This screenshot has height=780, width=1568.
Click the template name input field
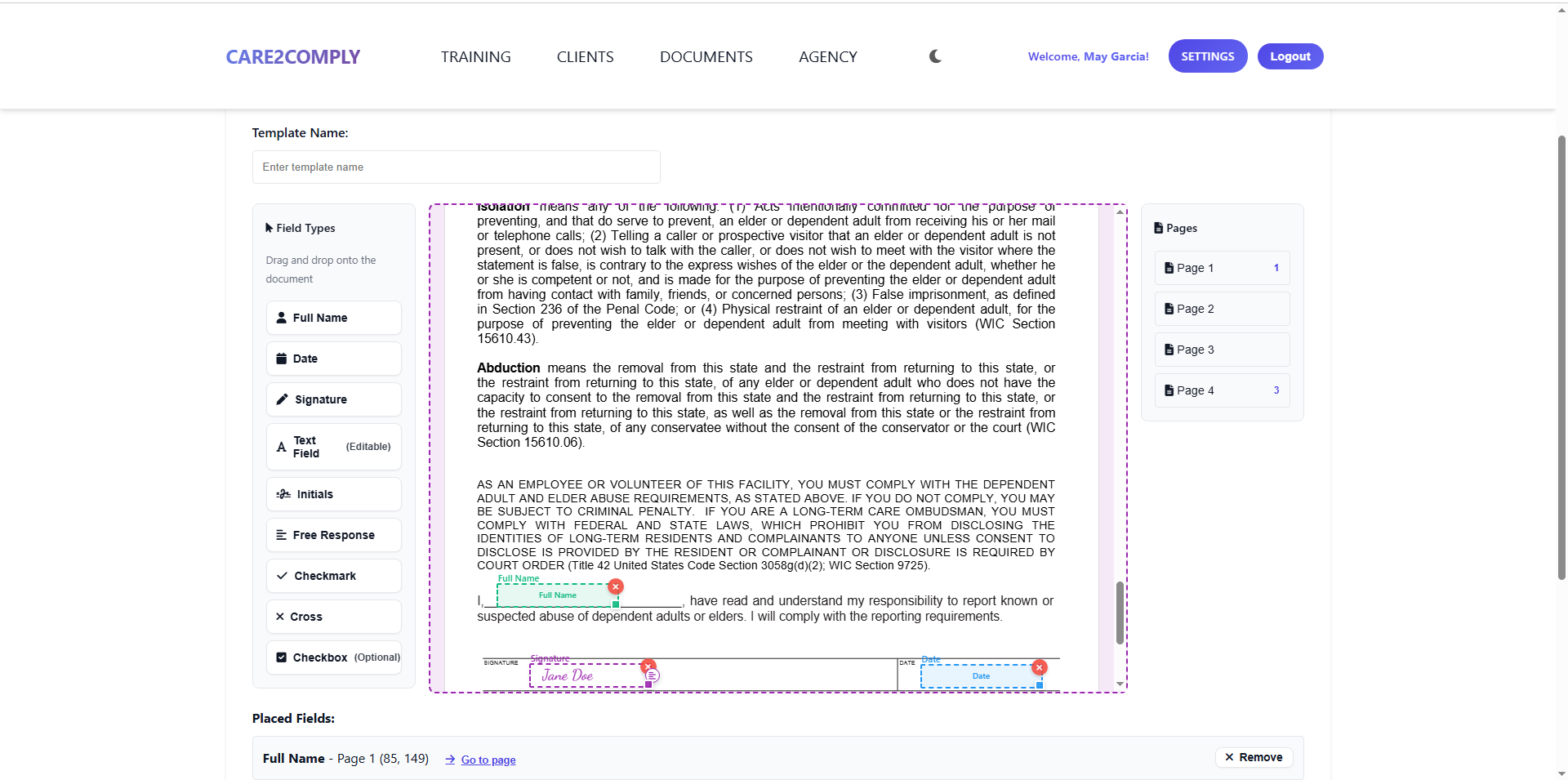(456, 167)
